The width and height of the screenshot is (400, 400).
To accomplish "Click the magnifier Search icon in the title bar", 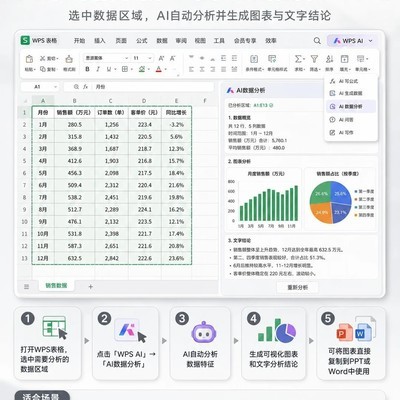I will [x=317, y=41].
